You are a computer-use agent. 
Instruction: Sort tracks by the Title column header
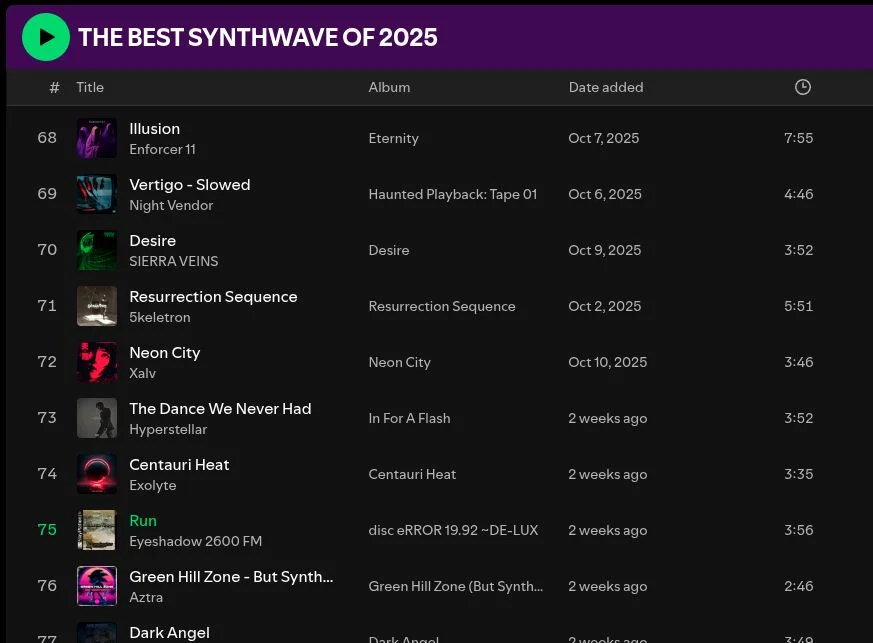pyautogui.click(x=90, y=87)
